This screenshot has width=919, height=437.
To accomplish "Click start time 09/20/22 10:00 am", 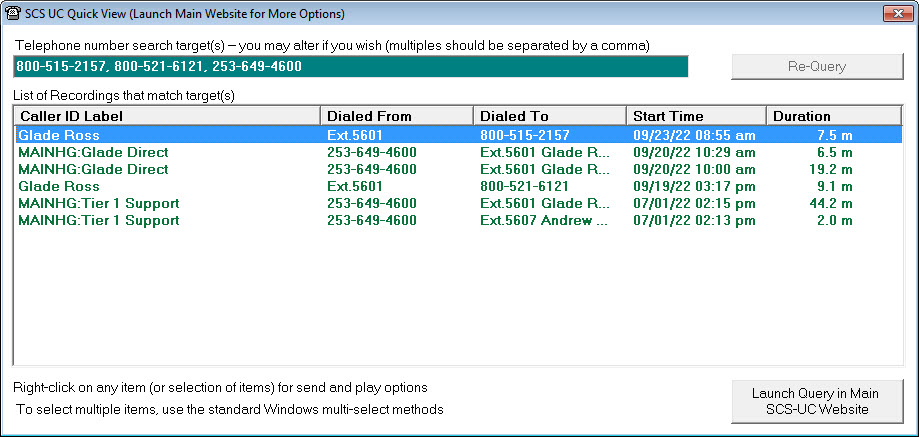I will tap(695, 169).
